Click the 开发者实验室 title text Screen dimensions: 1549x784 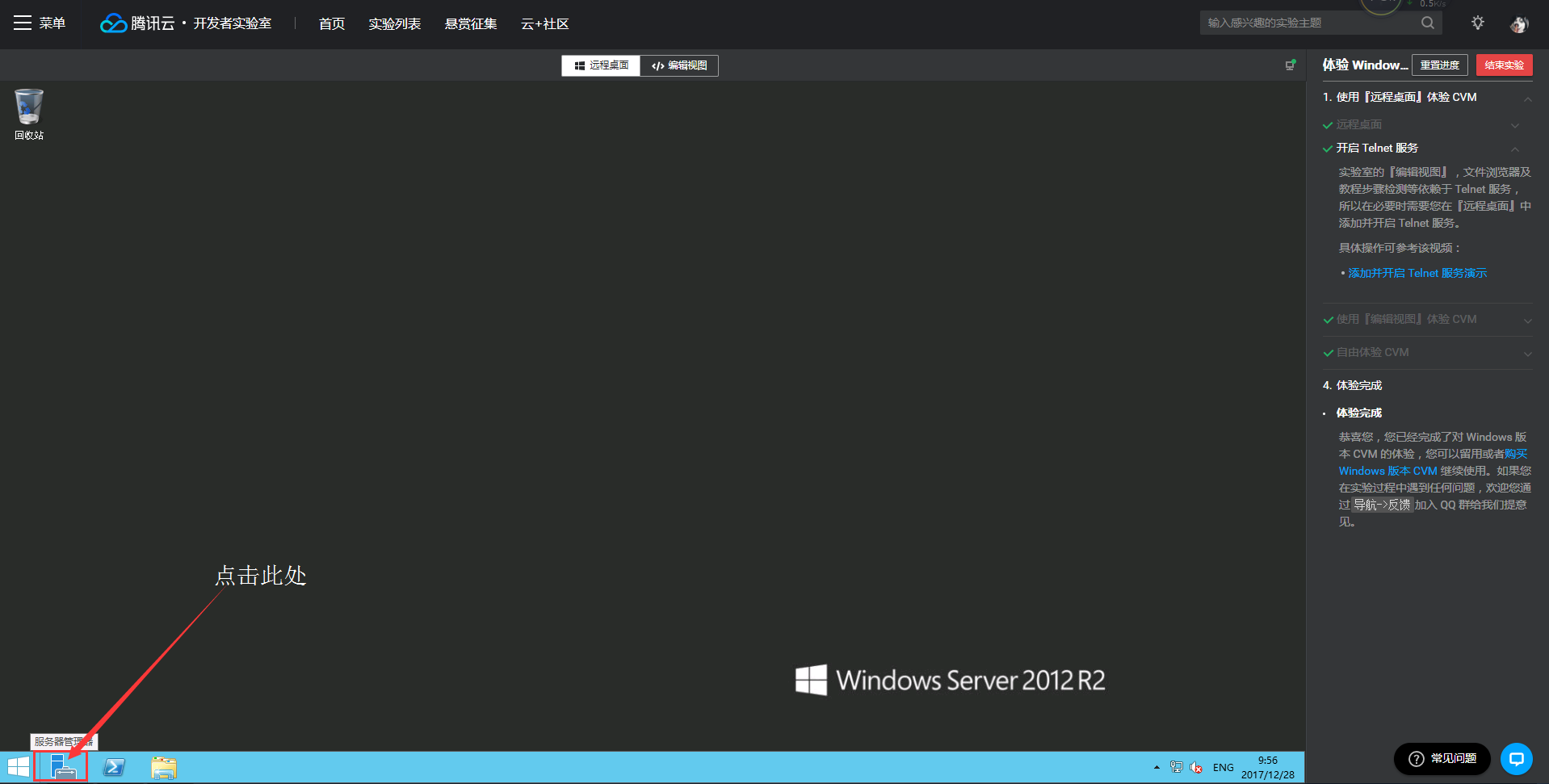pos(233,23)
